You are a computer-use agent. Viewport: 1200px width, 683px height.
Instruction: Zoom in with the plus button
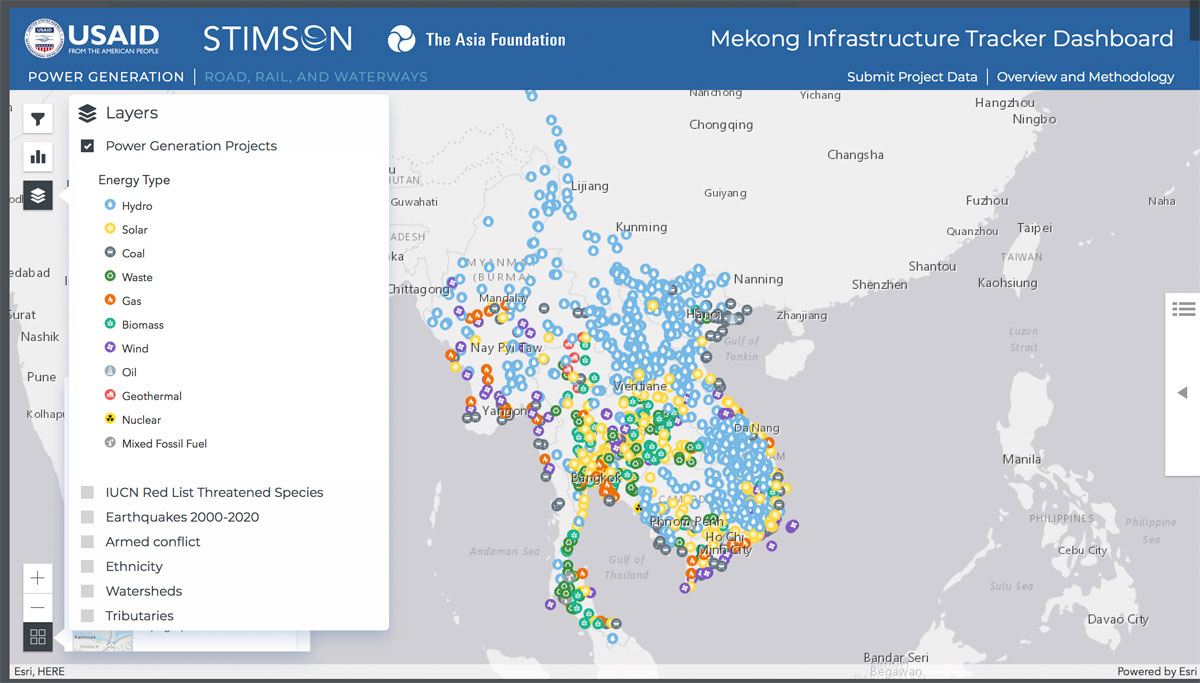click(x=38, y=578)
